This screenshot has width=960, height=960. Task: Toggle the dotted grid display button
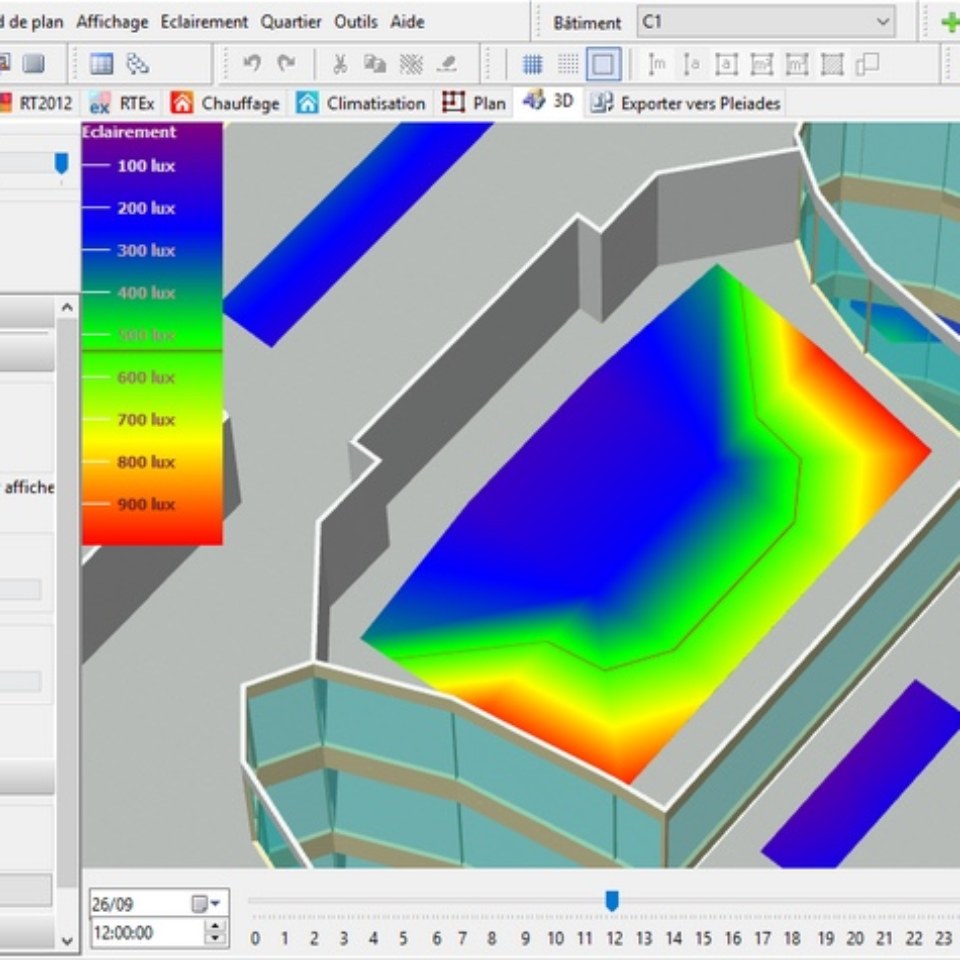[x=568, y=64]
